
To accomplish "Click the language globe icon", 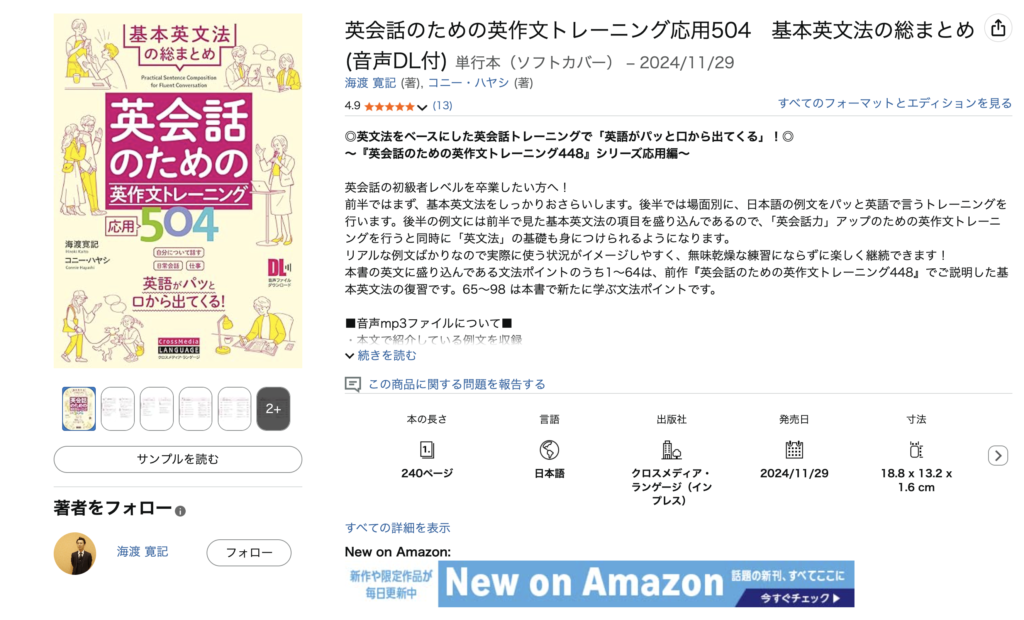I will point(549,449).
